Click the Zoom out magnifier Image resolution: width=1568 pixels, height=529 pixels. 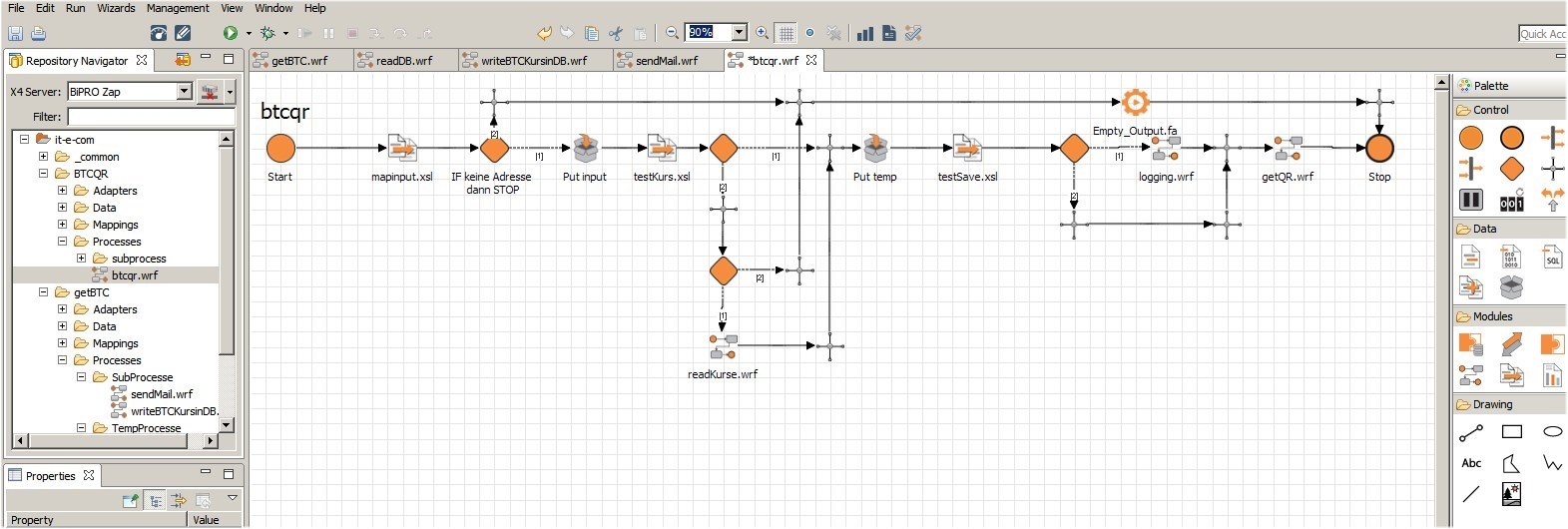coord(673,33)
